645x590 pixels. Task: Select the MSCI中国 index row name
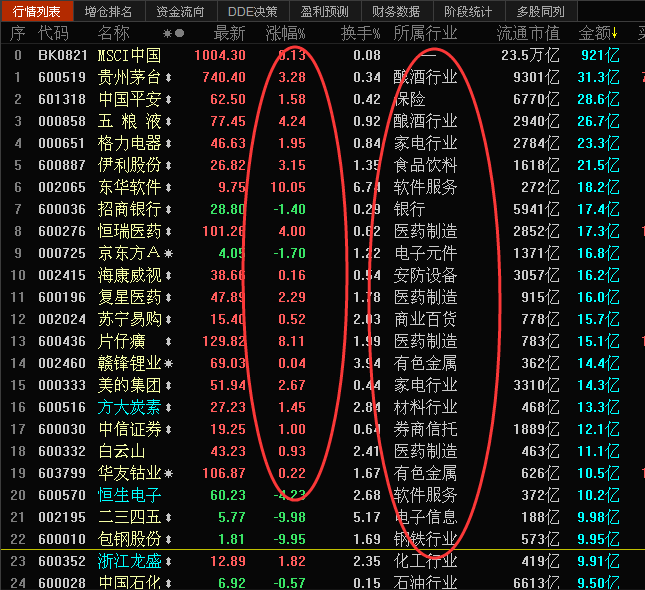click(129, 55)
